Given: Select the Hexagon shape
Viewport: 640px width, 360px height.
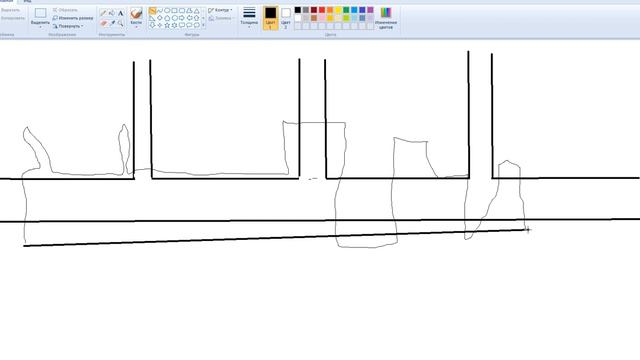Looking at the screenshot, I should click(x=174, y=18).
